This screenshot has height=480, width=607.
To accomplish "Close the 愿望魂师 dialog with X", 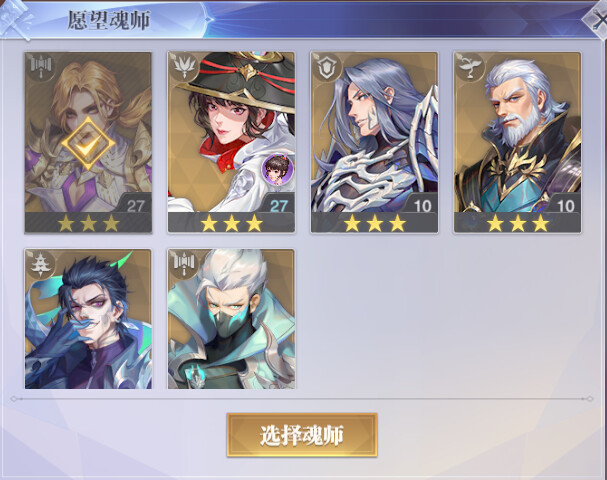I will pyautogui.click(x=596, y=19).
